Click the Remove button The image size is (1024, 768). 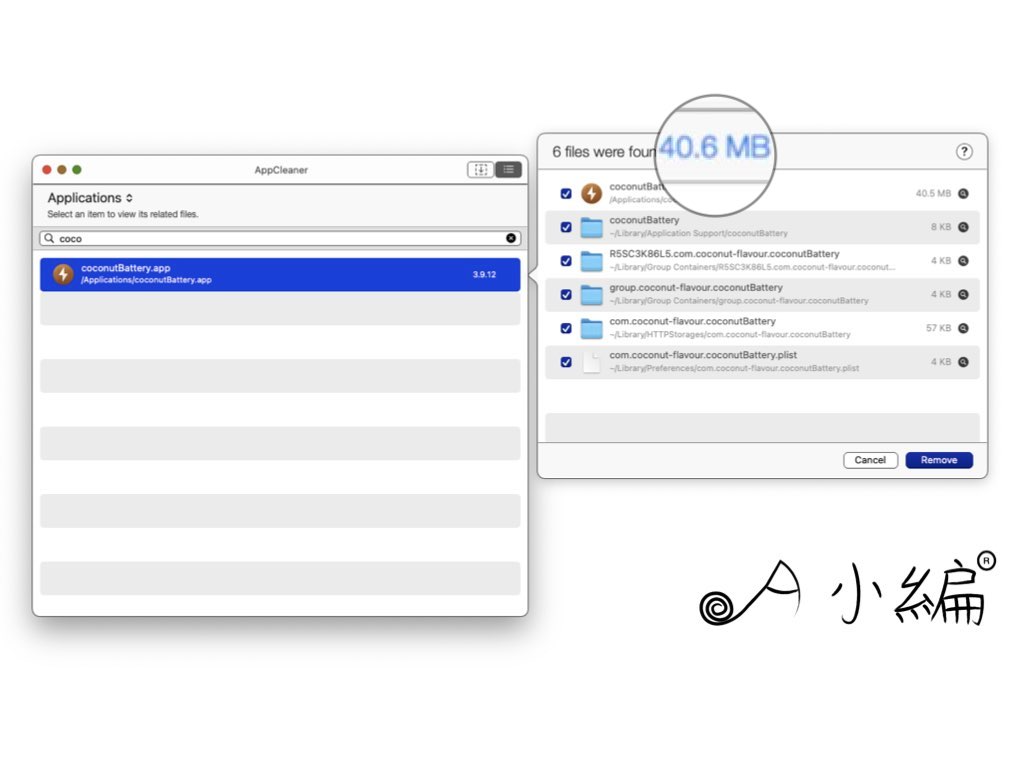click(x=939, y=460)
